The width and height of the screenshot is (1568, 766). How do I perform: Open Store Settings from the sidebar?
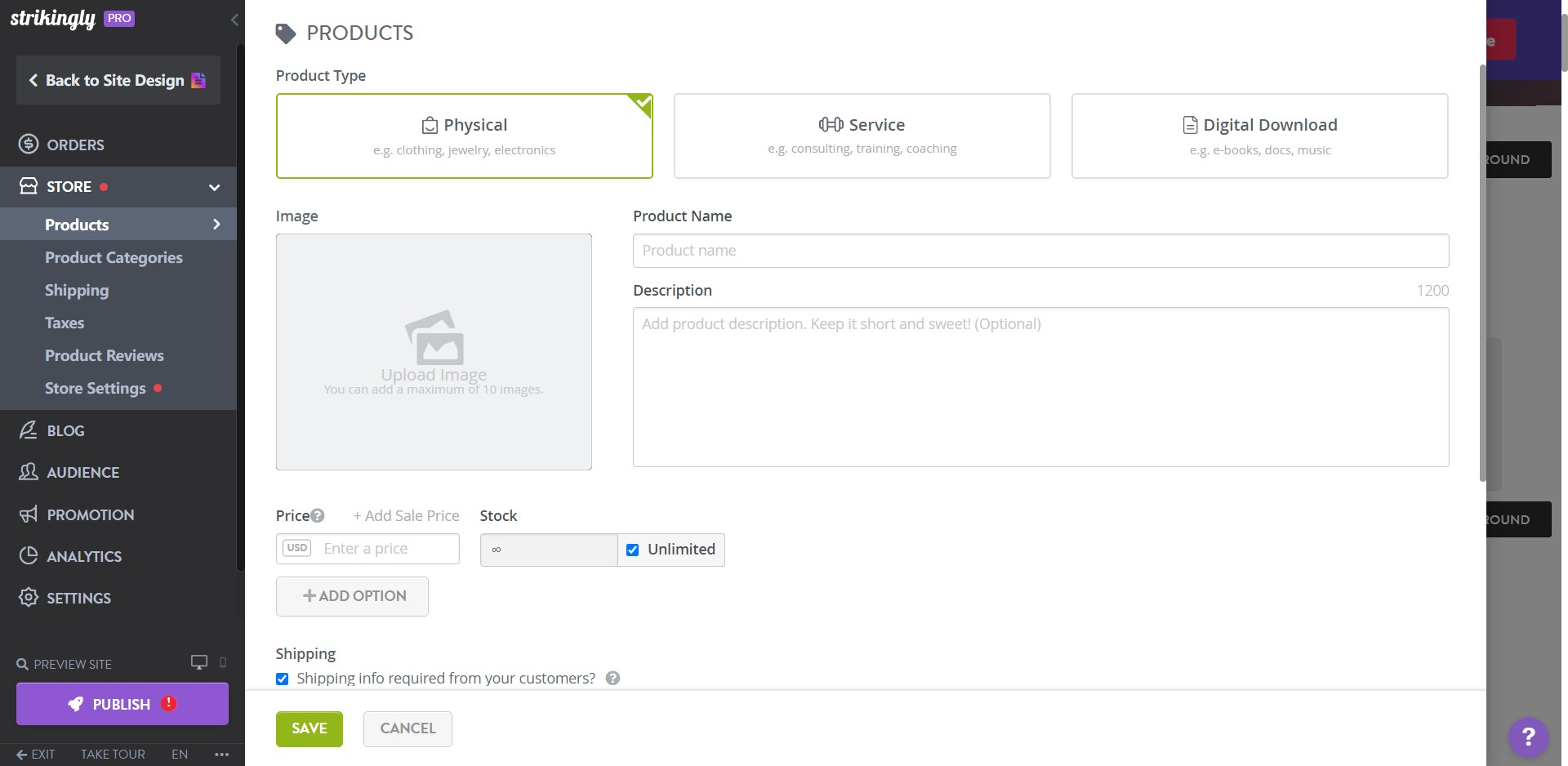pyautogui.click(x=95, y=388)
